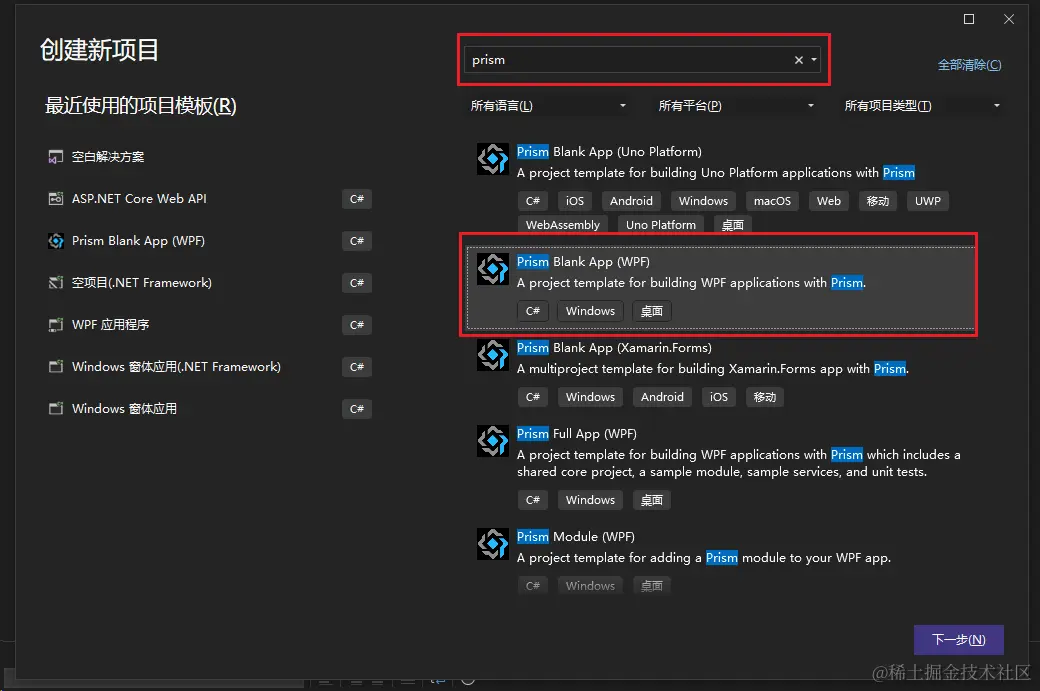This screenshot has width=1040, height=691.
Task: Click the WPF 应用程序 icon
Action: click(x=56, y=325)
